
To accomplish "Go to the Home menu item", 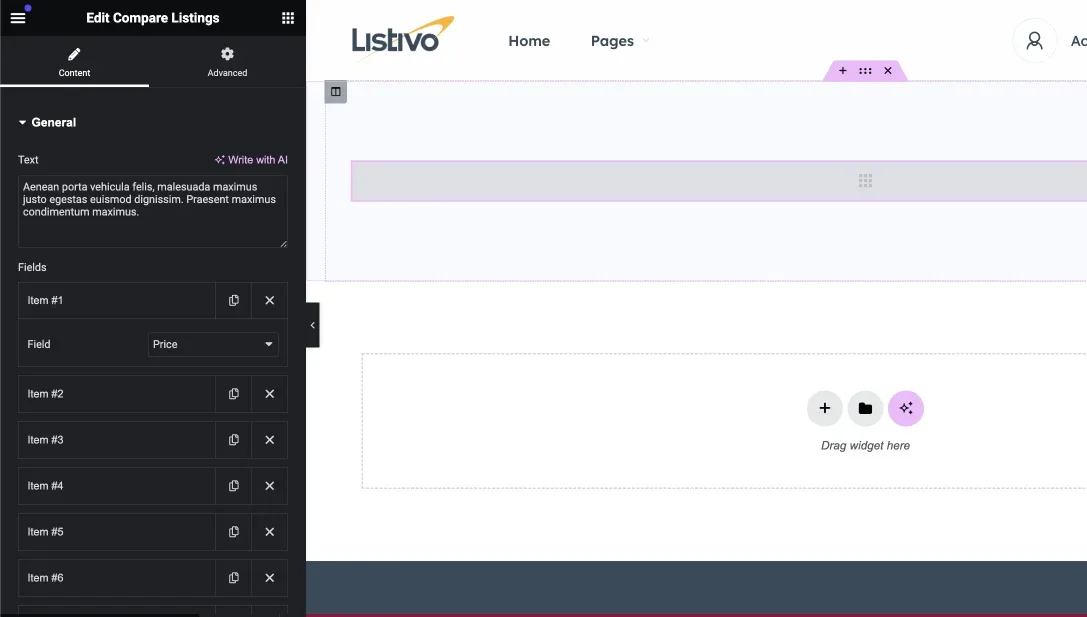I will pyautogui.click(x=529, y=41).
